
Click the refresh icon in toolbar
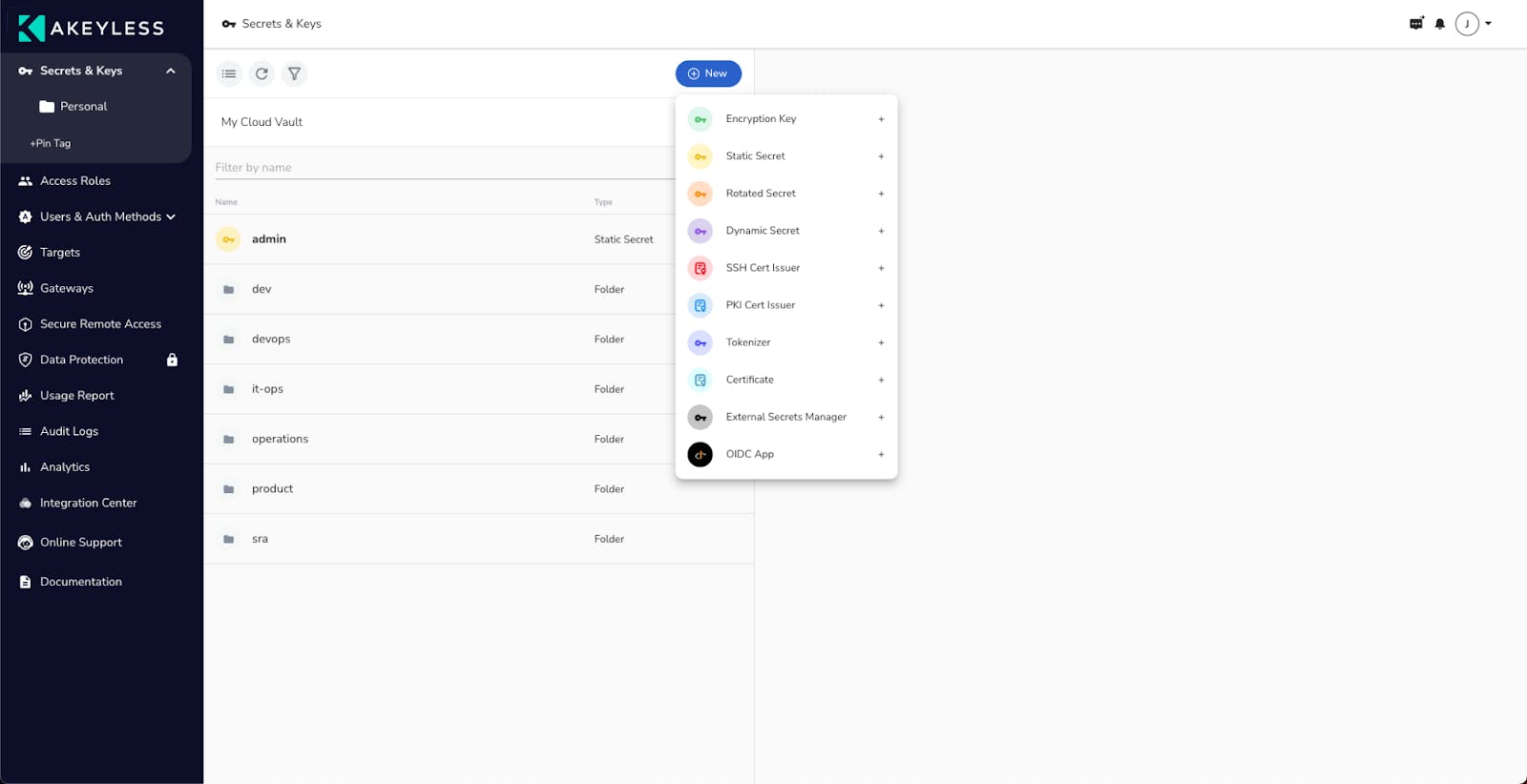[x=261, y=73]
